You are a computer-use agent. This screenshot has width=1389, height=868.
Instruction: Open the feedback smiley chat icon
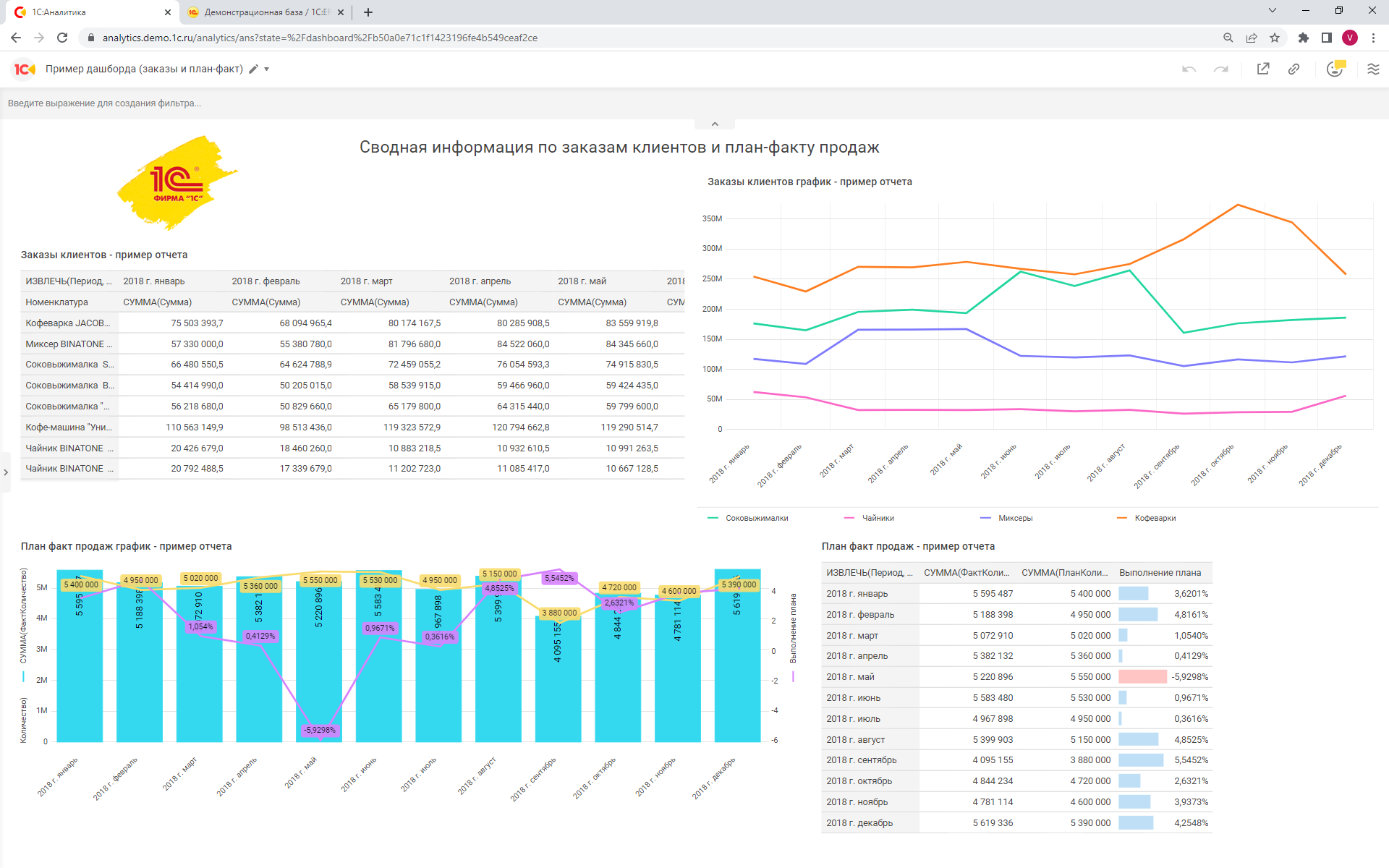click(1335, 69)
